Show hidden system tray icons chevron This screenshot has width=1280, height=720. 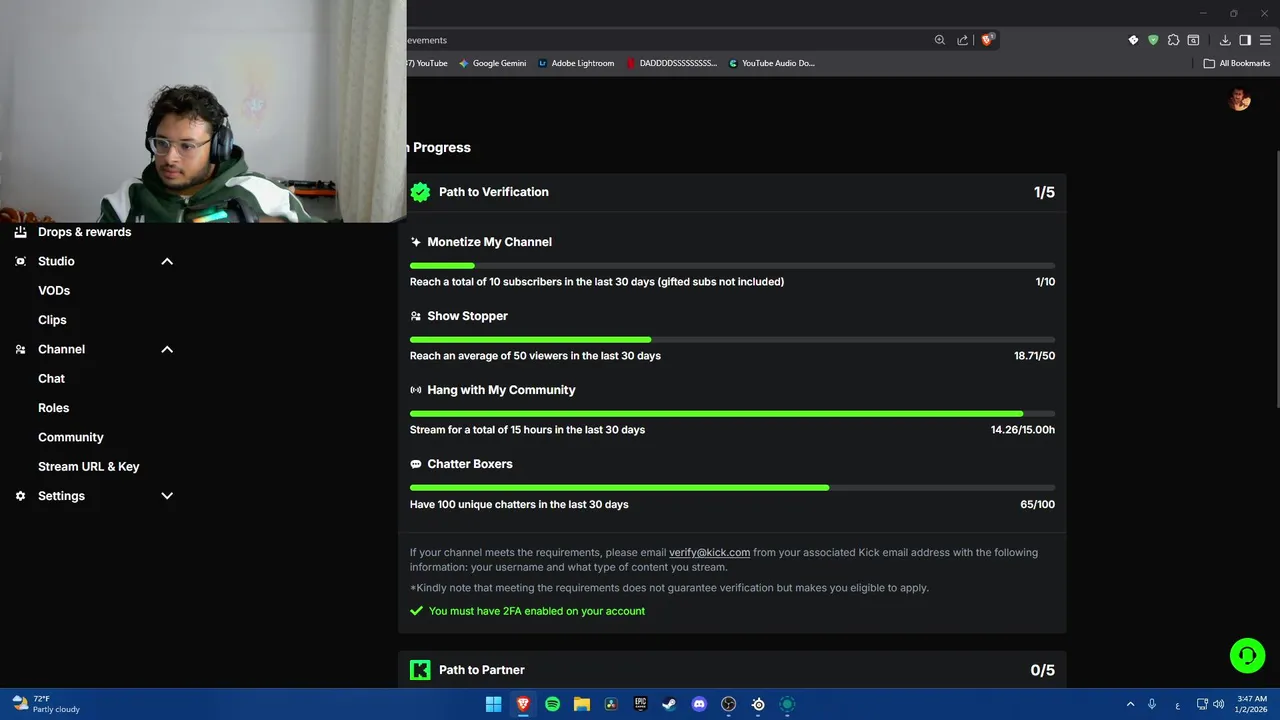(1130, 704)
